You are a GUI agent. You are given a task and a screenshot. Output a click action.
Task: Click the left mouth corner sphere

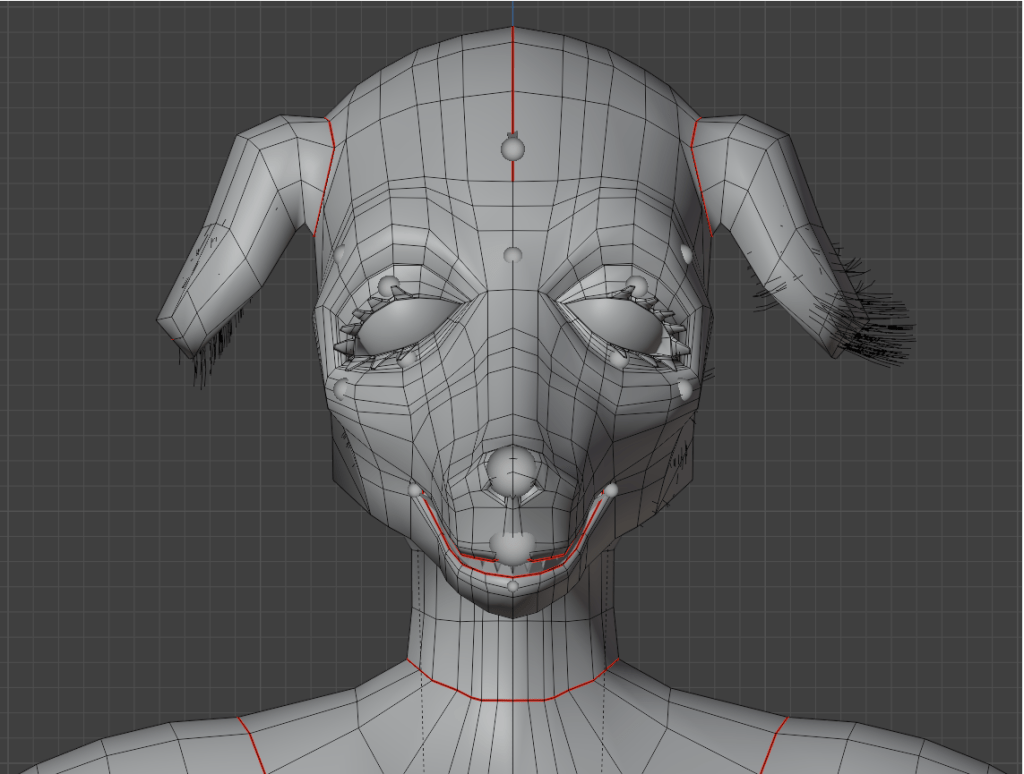416,490
